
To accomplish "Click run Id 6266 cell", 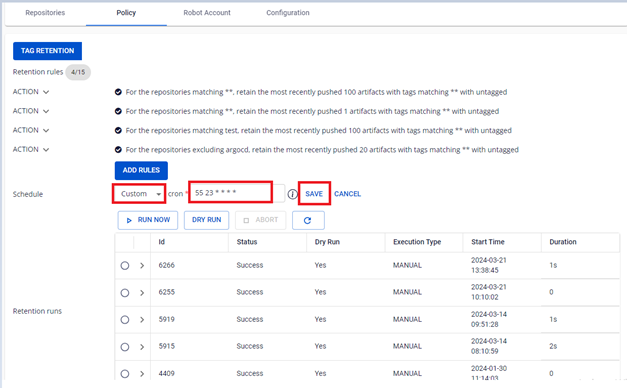I will 166,265.
